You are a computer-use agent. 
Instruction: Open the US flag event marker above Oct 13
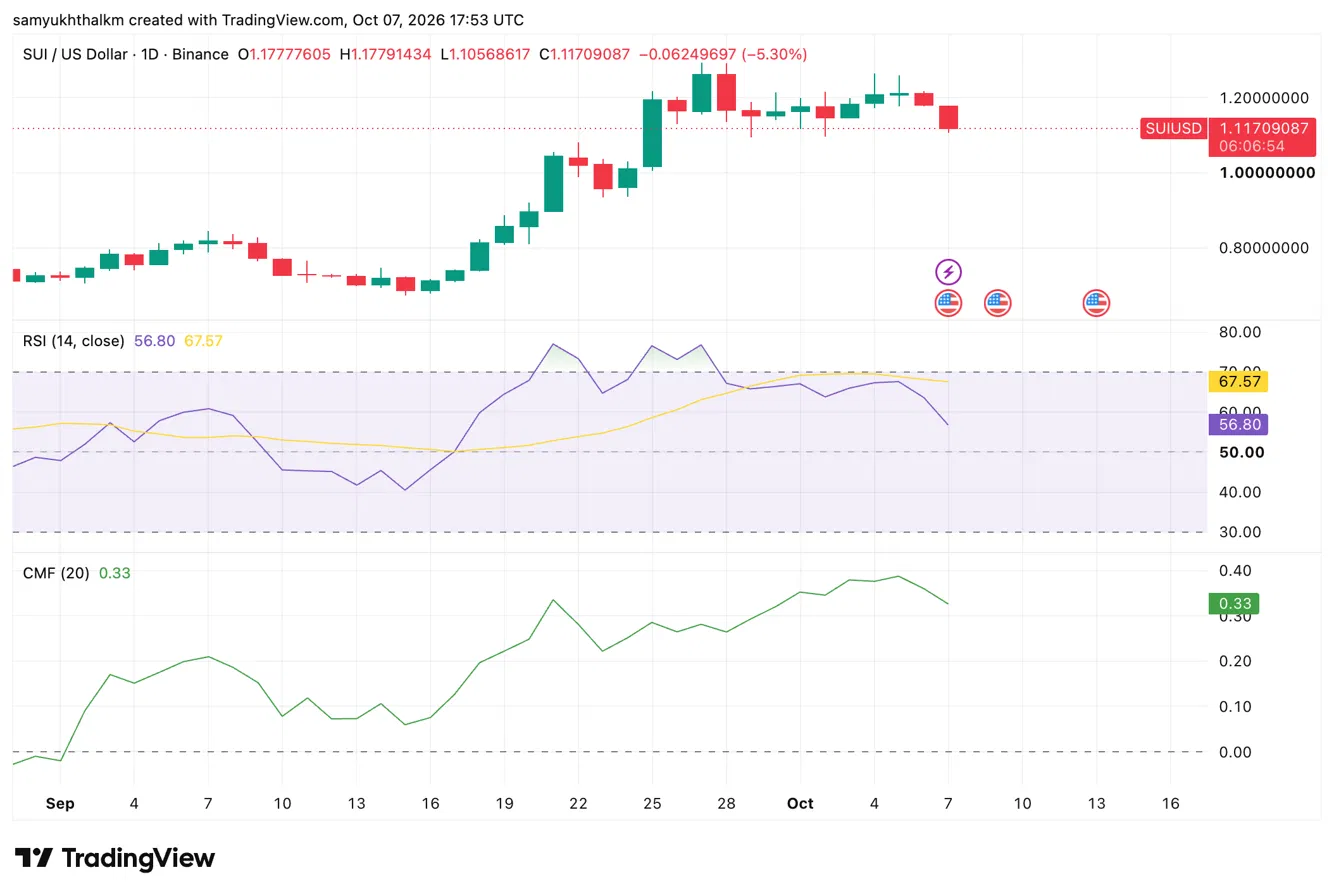(x=1097, y=303)
